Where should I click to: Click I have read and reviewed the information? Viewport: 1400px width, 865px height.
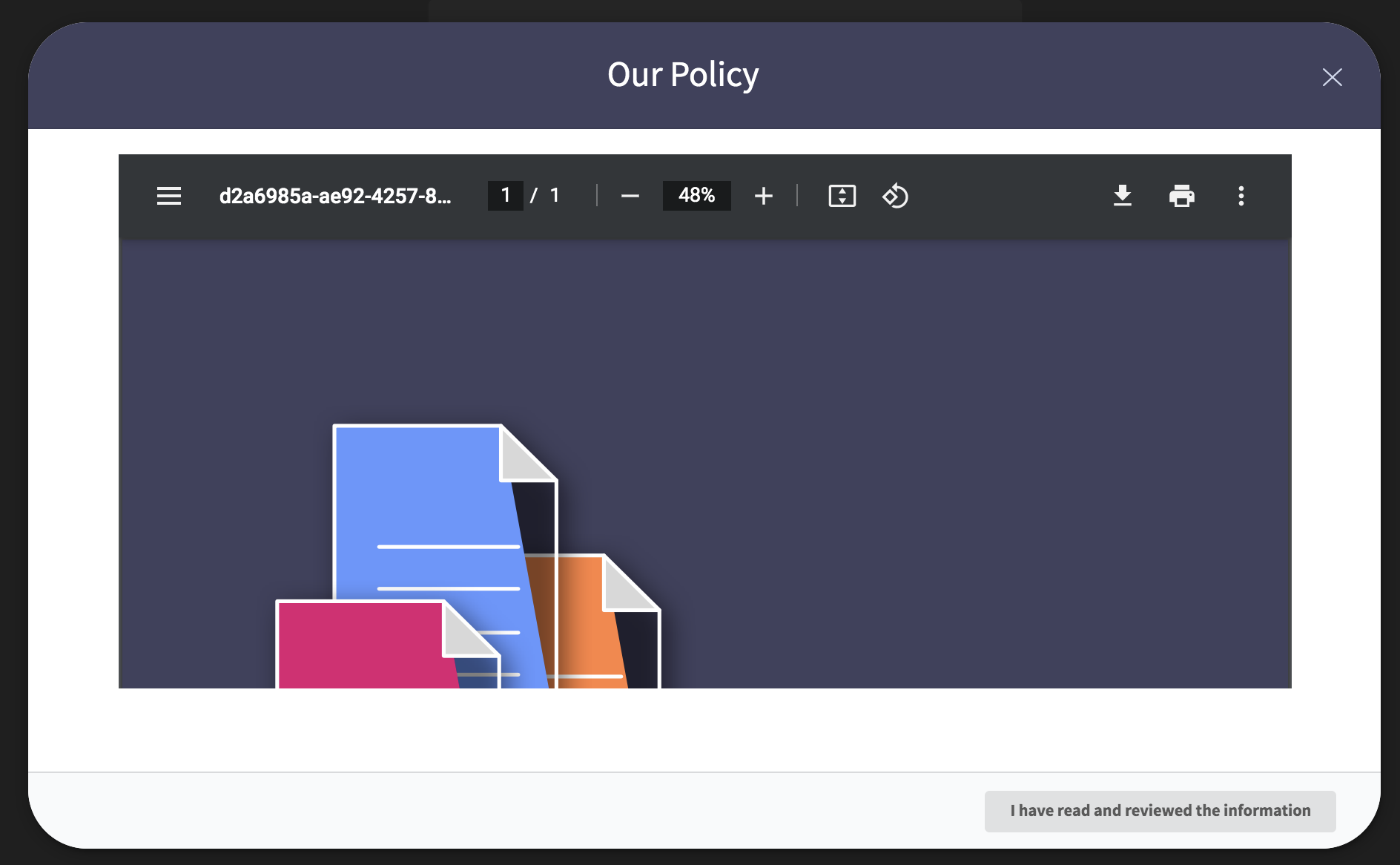pos(1160,811)
